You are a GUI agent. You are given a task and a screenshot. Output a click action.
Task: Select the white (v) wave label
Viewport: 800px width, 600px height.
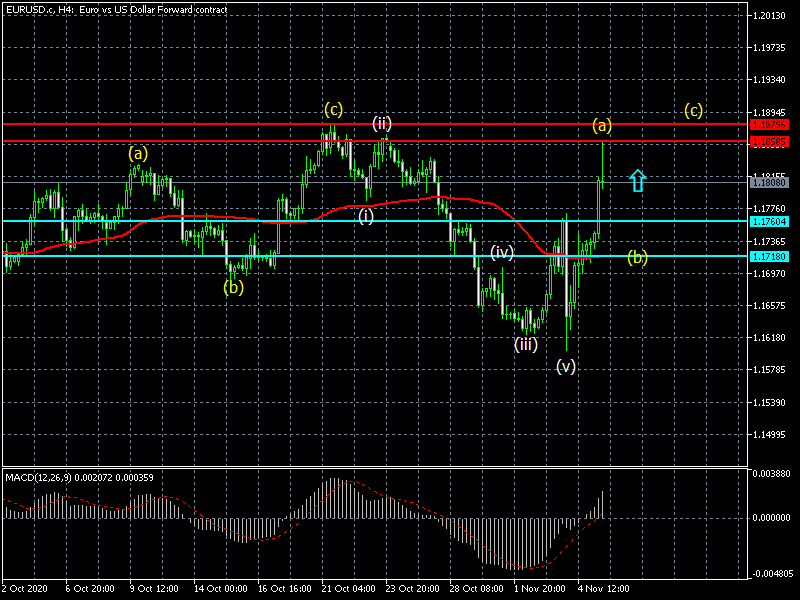[x=566, y=367]
